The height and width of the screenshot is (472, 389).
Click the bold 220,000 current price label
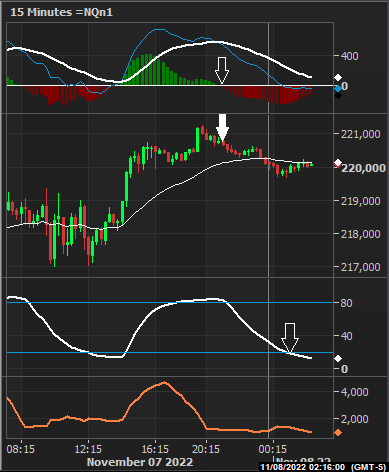pyautogui.click(x=364, y=168)
